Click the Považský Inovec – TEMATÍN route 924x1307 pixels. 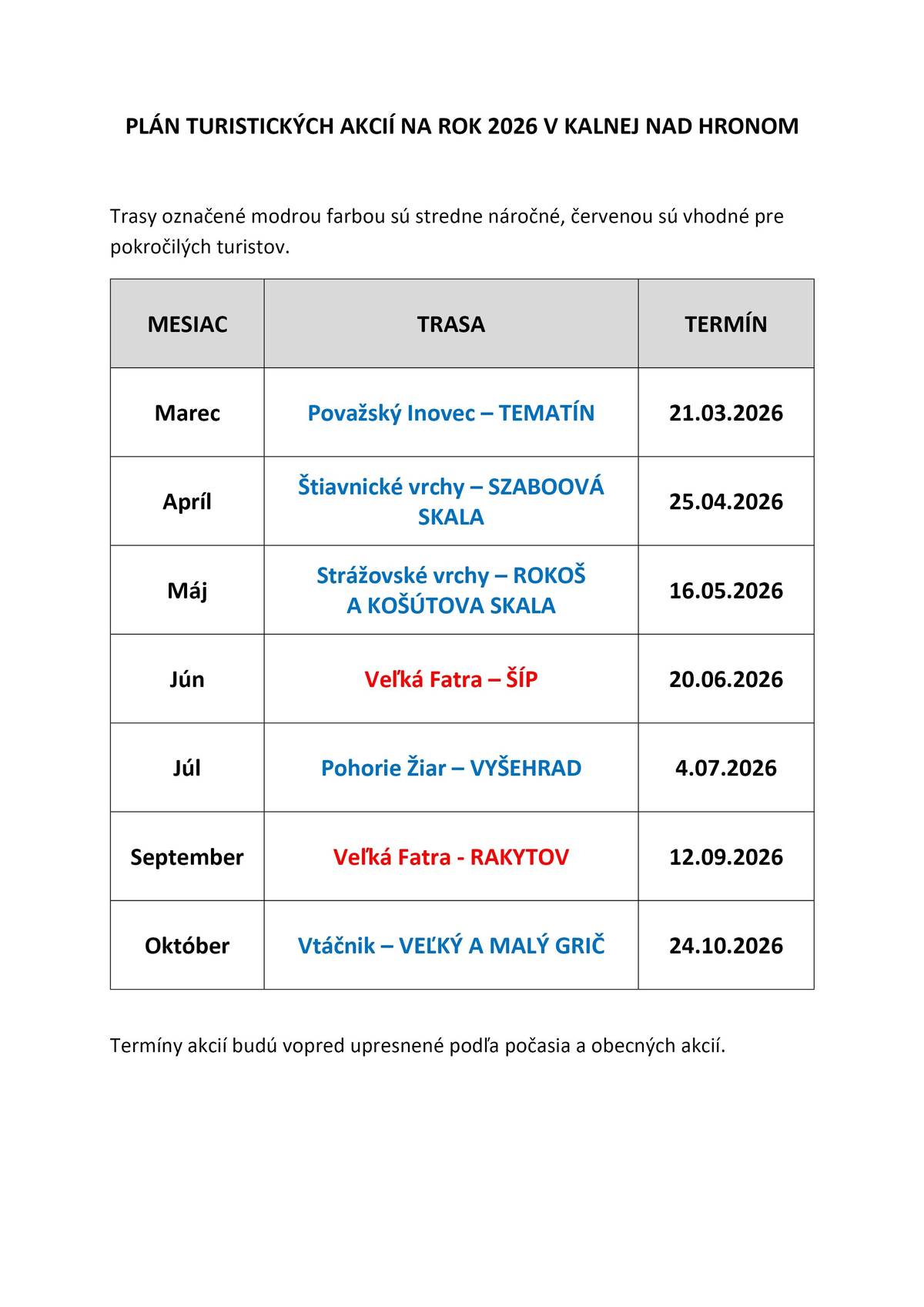click(450, 413)
